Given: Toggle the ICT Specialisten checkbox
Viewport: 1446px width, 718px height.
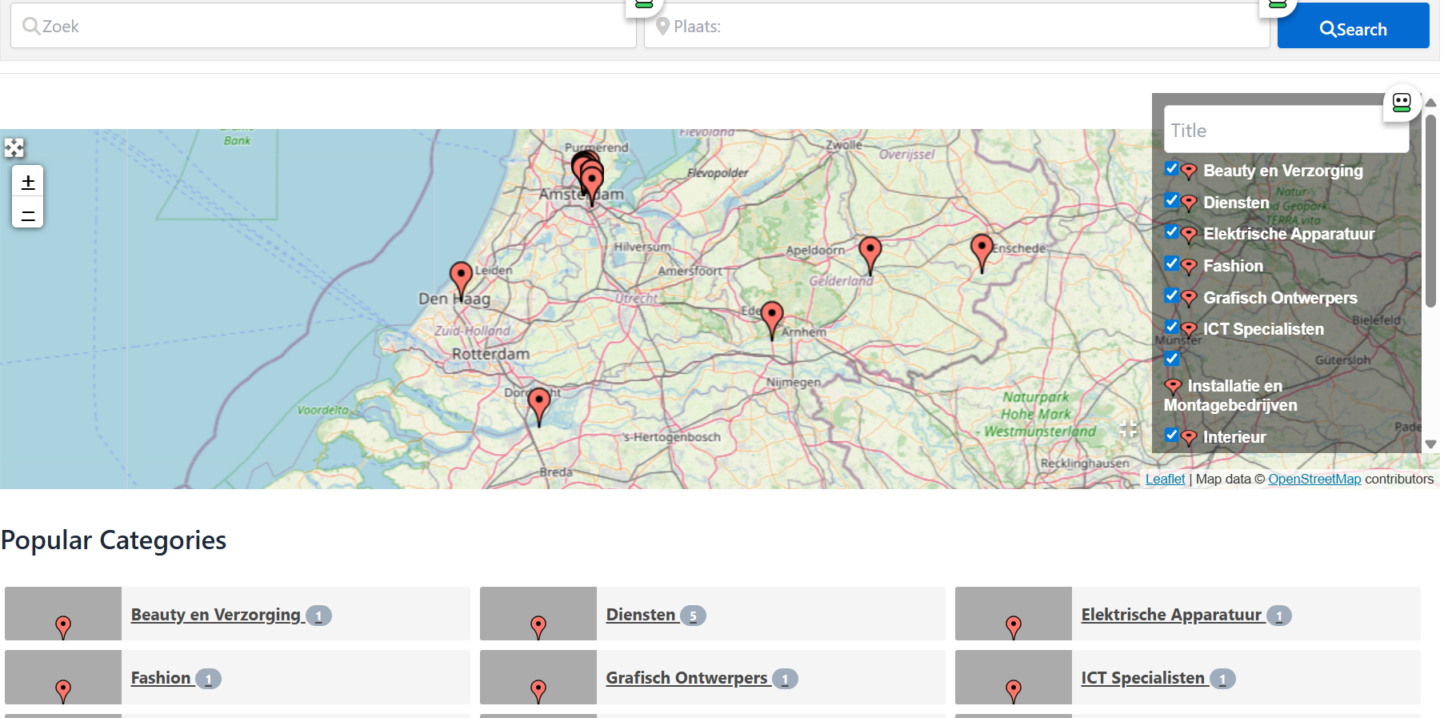Looking at the screenshot, I should [x=1172, y=327].
